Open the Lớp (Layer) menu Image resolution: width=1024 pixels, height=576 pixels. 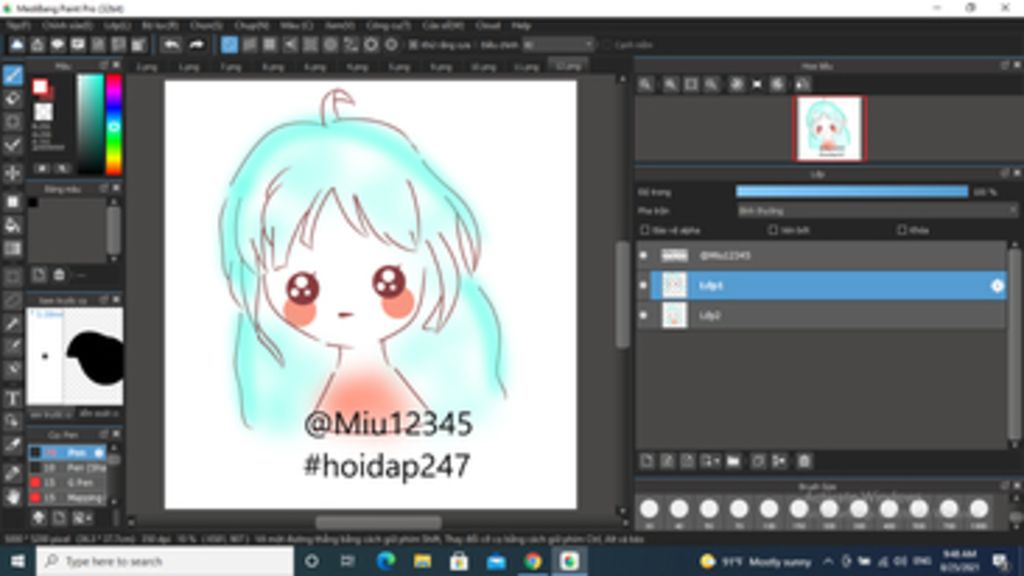(117, 25)
